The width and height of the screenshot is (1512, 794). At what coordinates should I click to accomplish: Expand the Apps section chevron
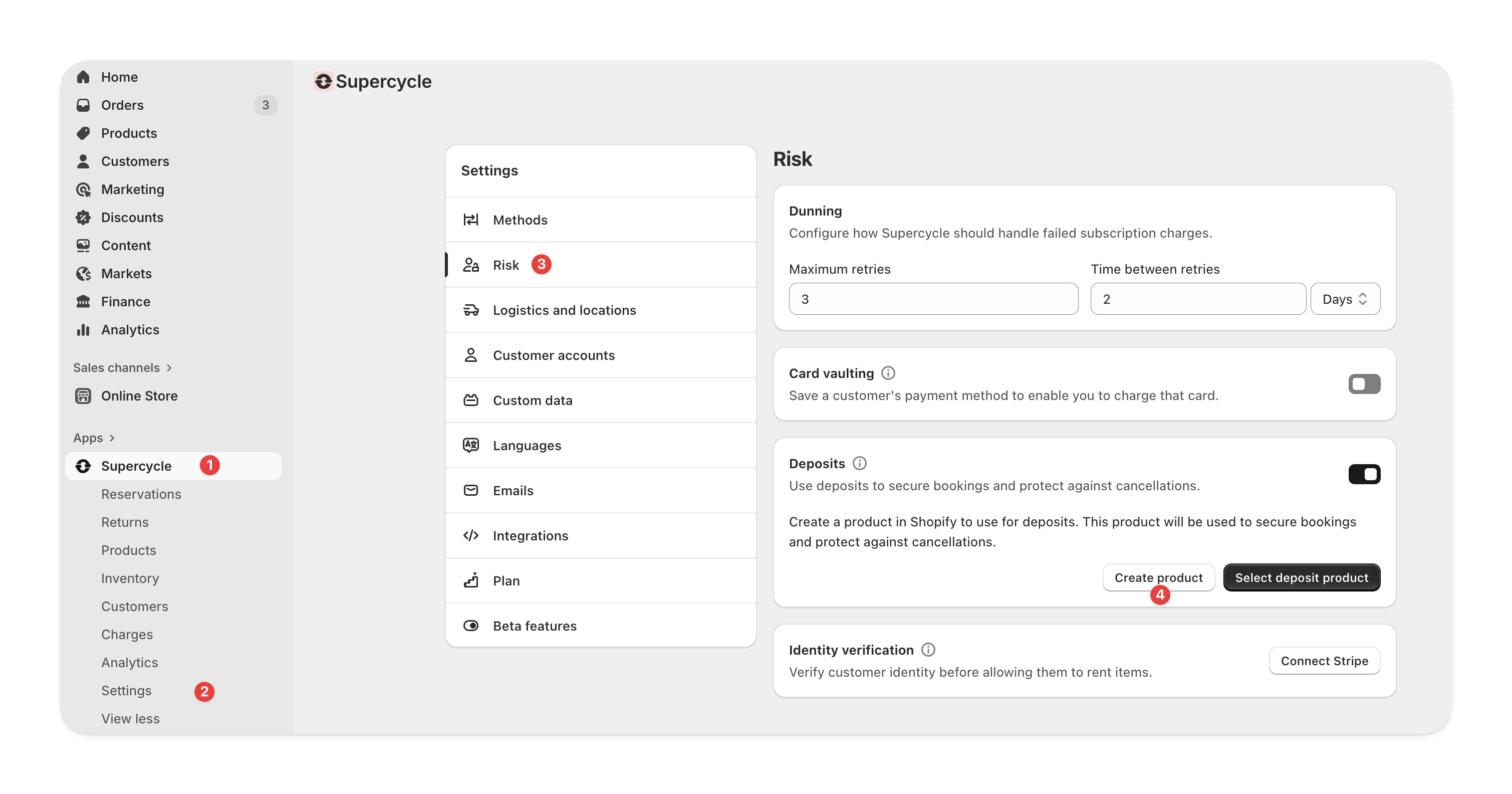(112, 438)
